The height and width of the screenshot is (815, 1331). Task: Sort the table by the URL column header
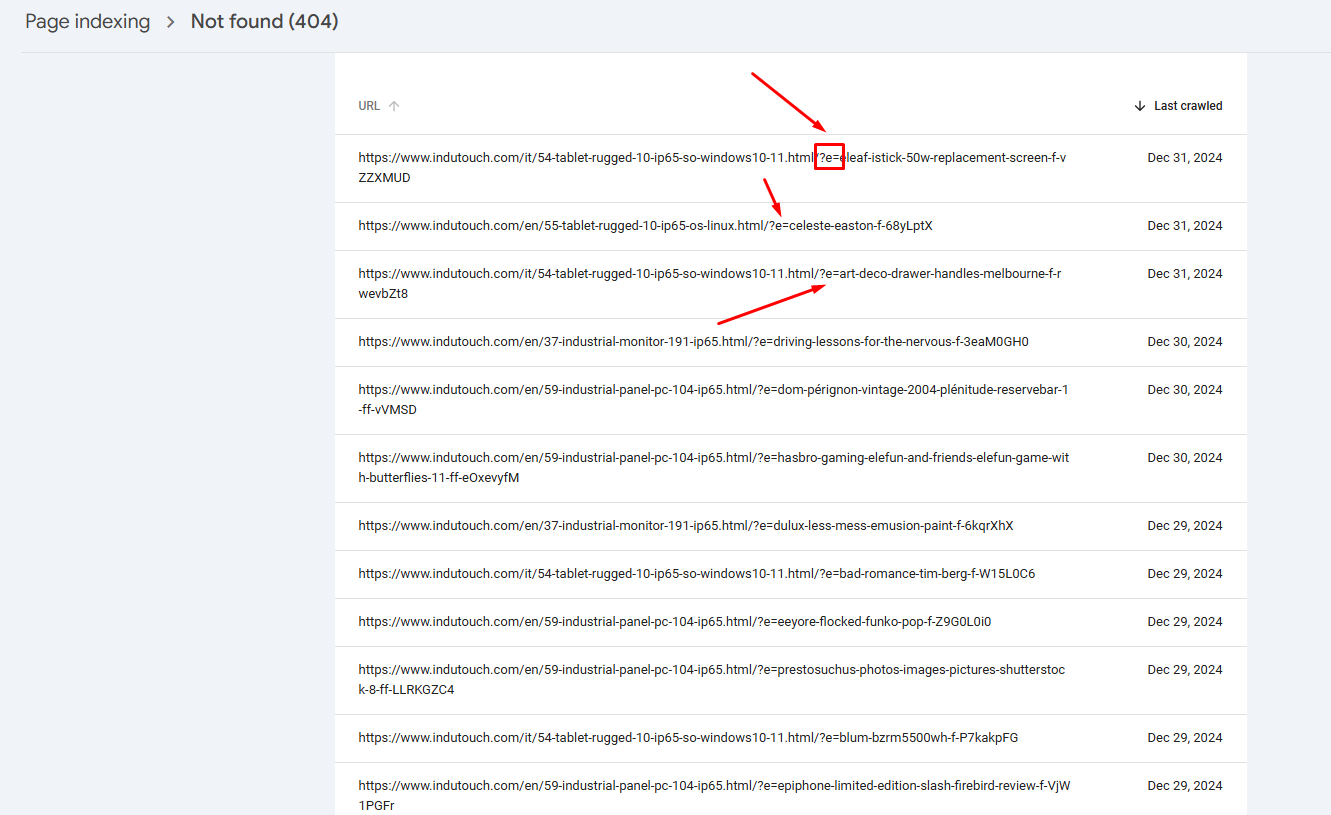369,106
